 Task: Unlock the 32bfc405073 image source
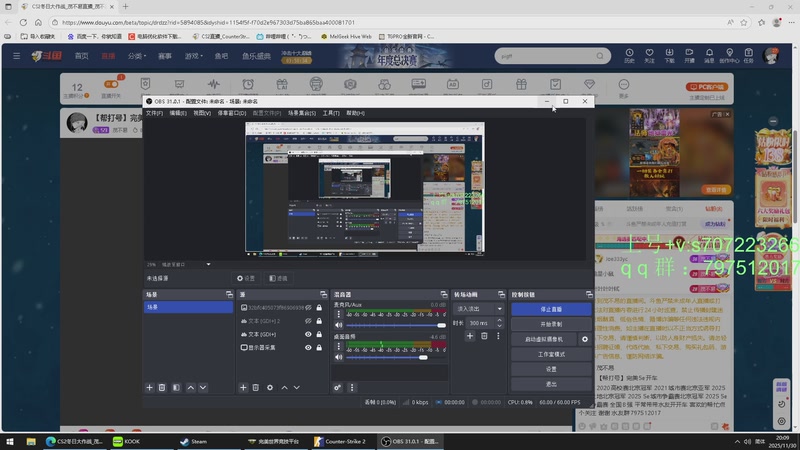click(x=319, y=308)
